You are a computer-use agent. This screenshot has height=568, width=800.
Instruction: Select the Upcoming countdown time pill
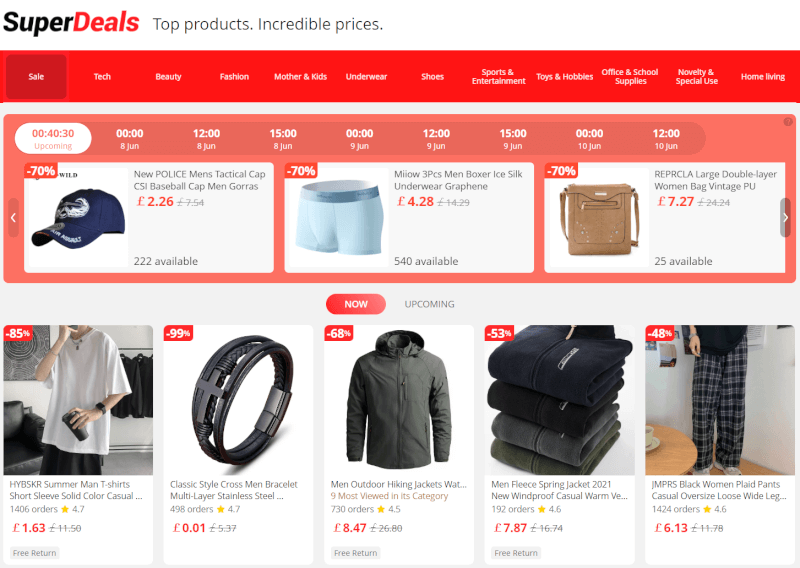[53, 138]
